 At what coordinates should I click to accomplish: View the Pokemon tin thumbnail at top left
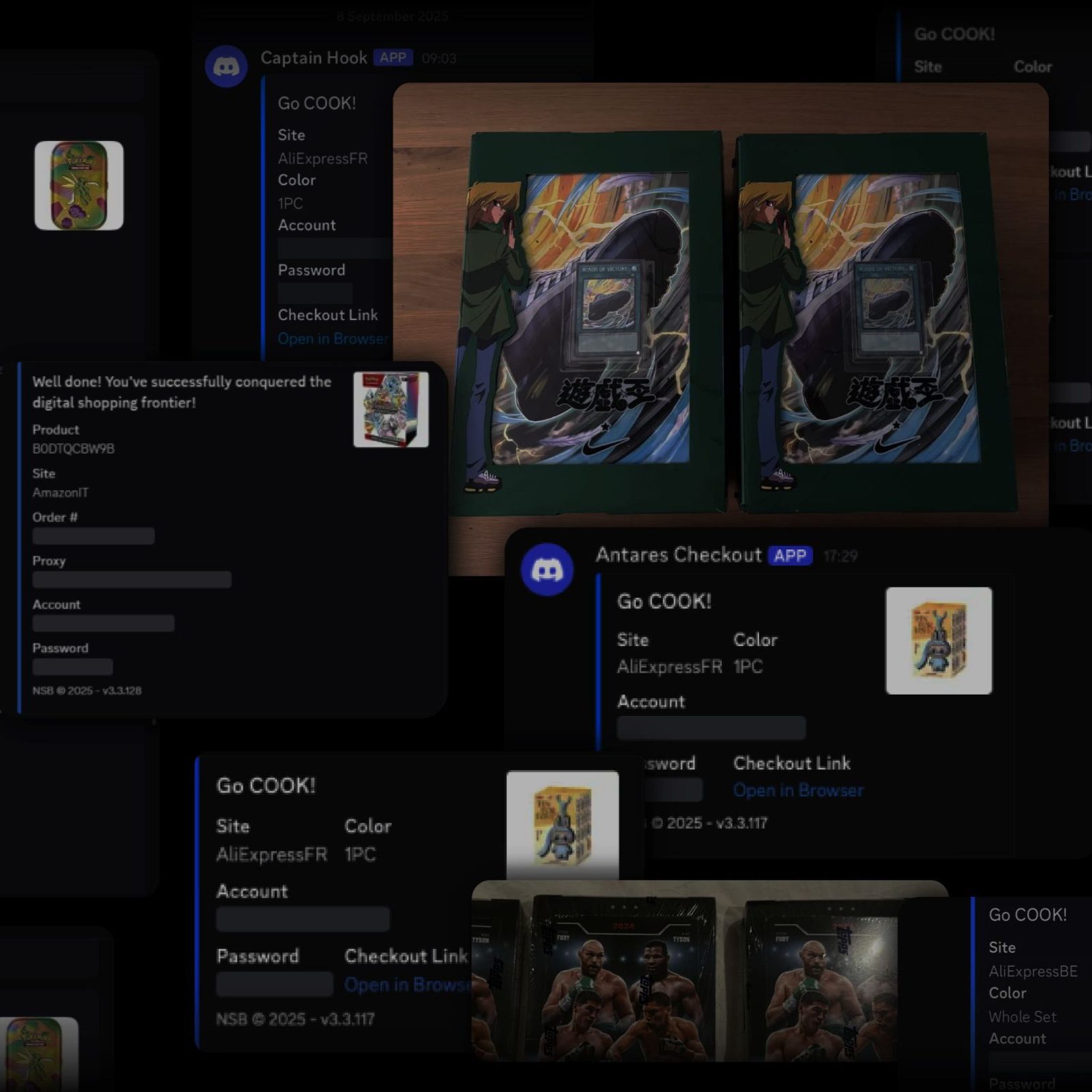click(79, 186)
